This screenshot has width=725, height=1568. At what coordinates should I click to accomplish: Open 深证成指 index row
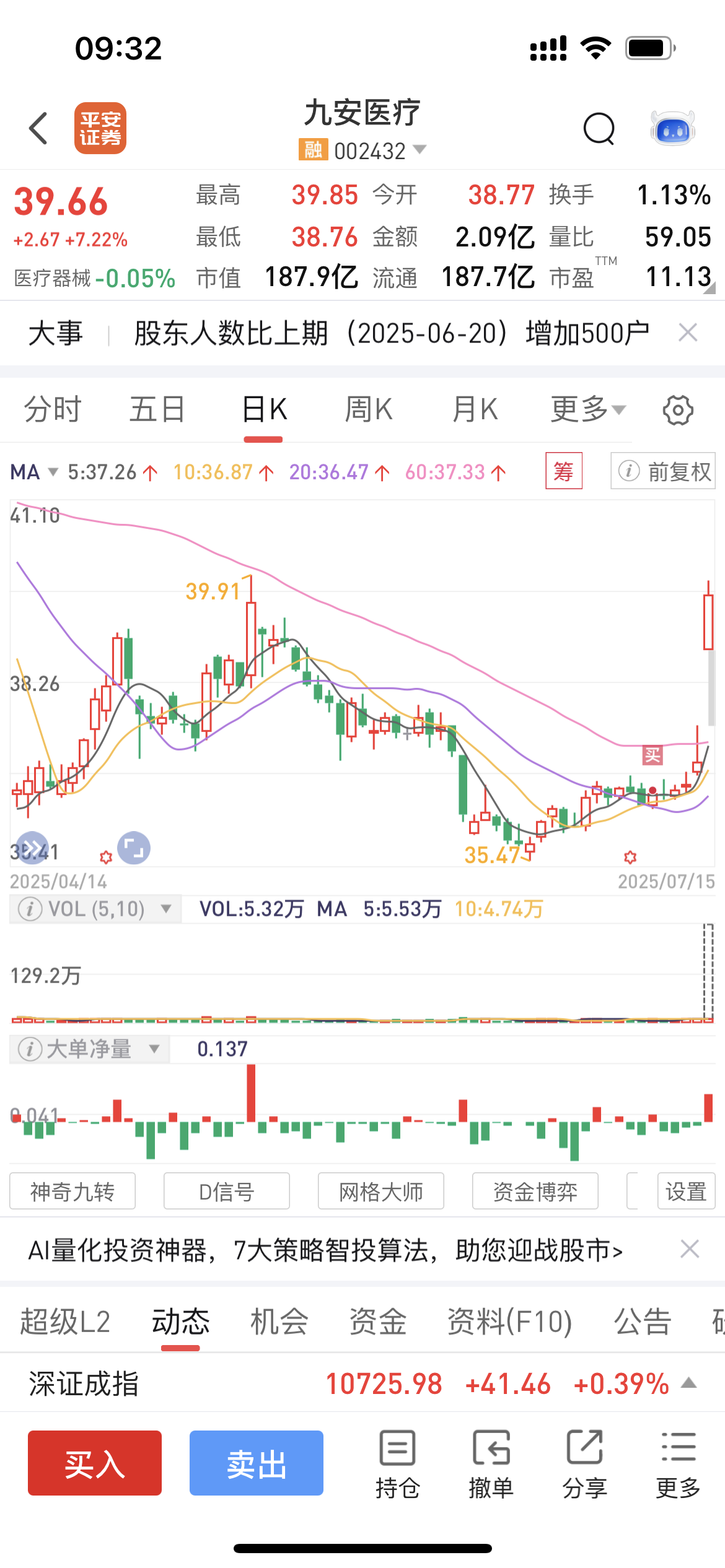362,1383
